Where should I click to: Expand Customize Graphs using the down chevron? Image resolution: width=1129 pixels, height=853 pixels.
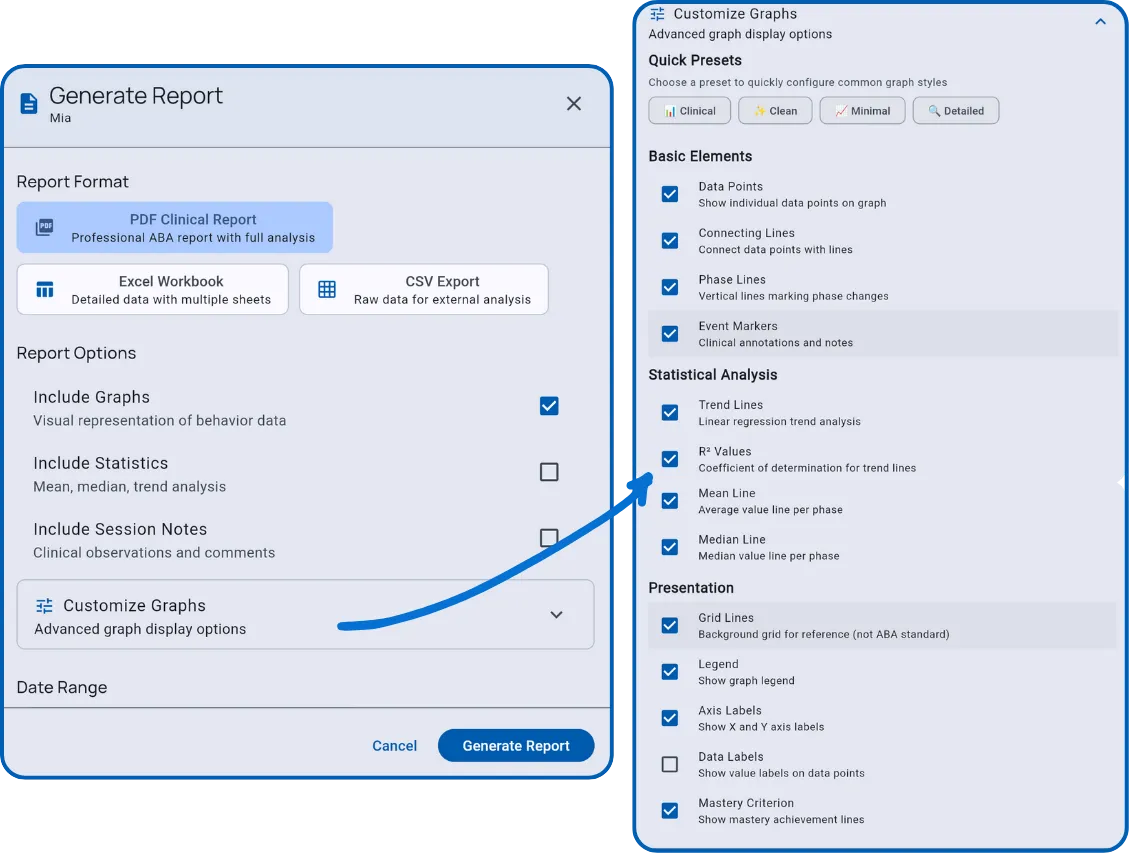click(557, 615)
